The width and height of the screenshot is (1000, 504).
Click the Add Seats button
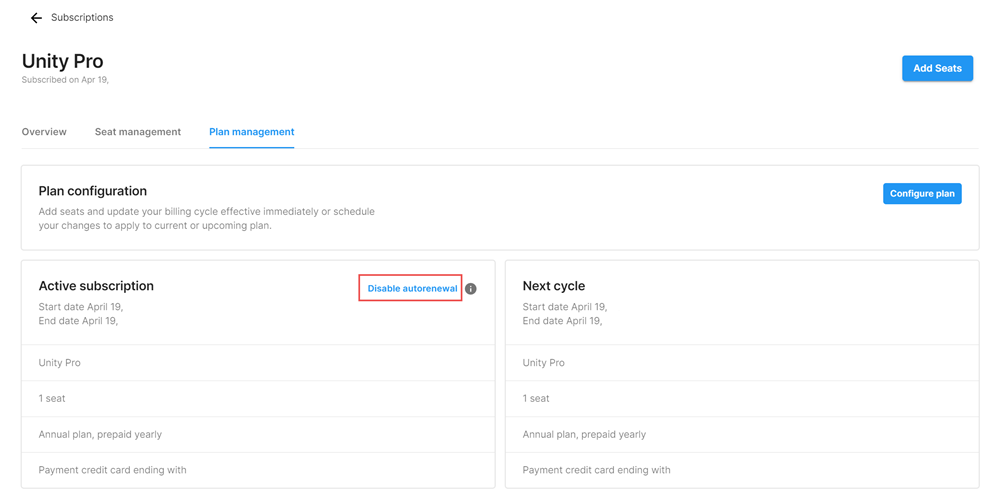click(x=937, y=68)
